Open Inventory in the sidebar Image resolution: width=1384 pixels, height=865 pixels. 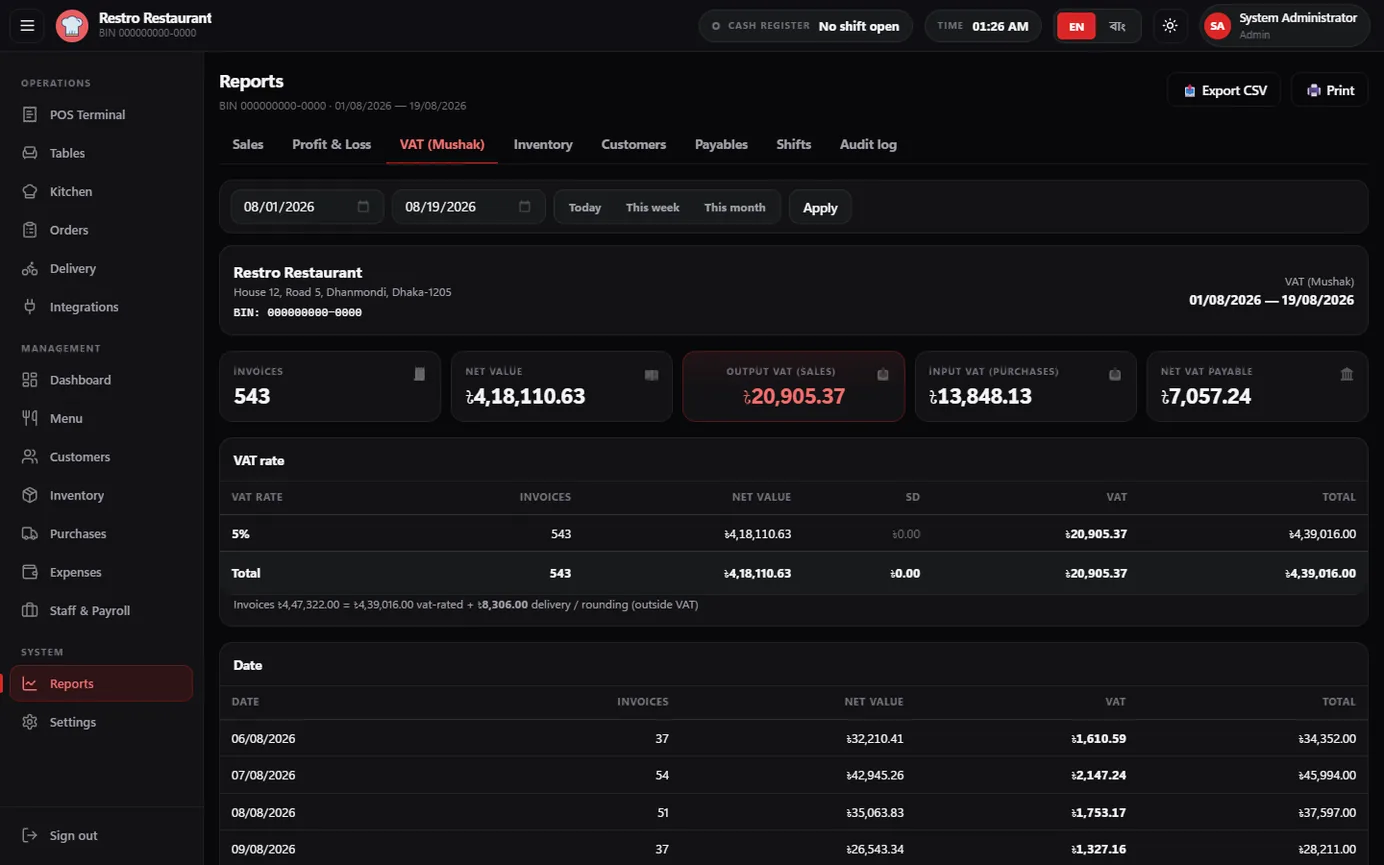click(x=101, y=496)
